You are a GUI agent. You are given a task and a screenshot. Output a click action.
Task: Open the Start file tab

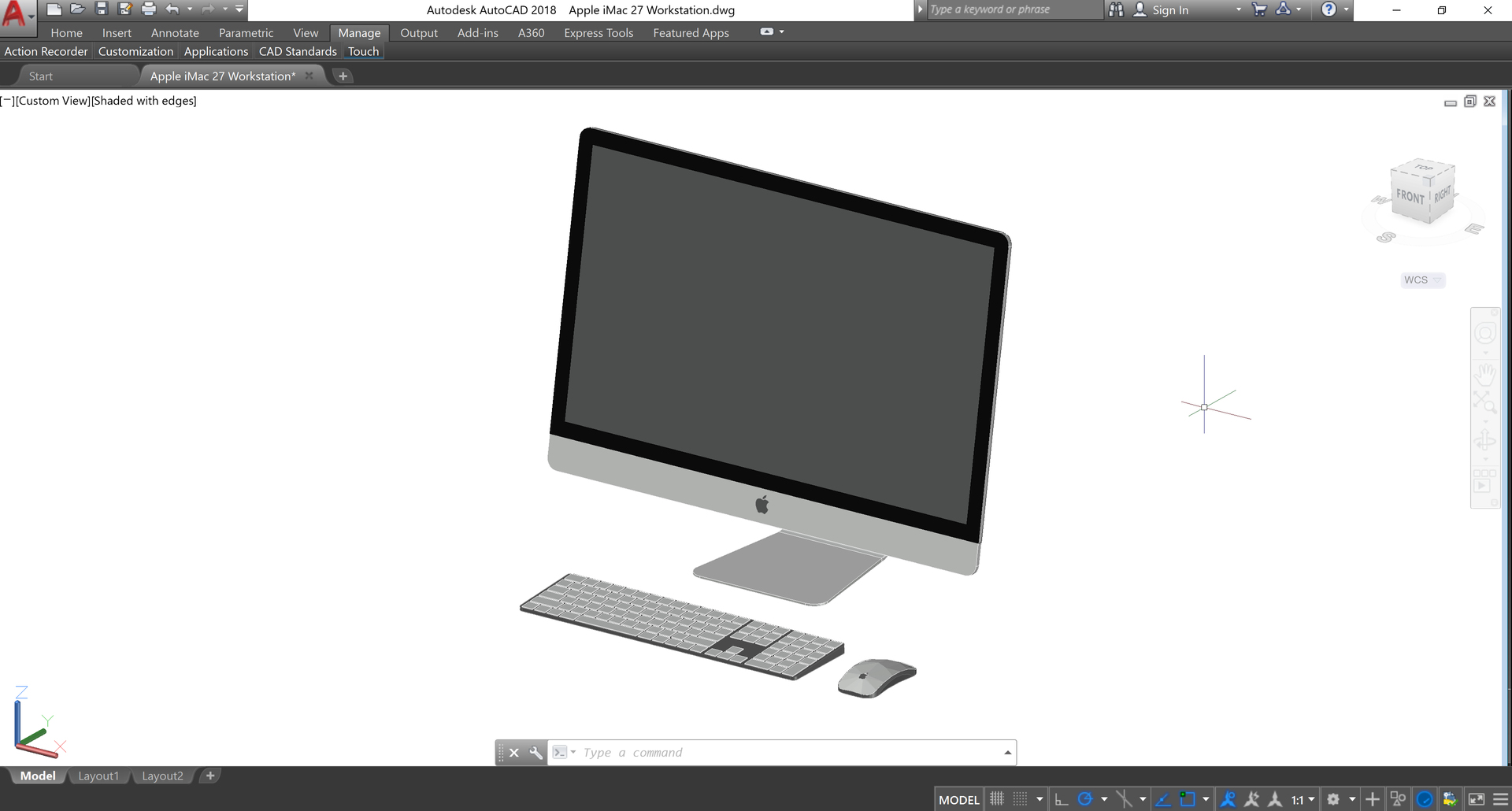[41, 76]
